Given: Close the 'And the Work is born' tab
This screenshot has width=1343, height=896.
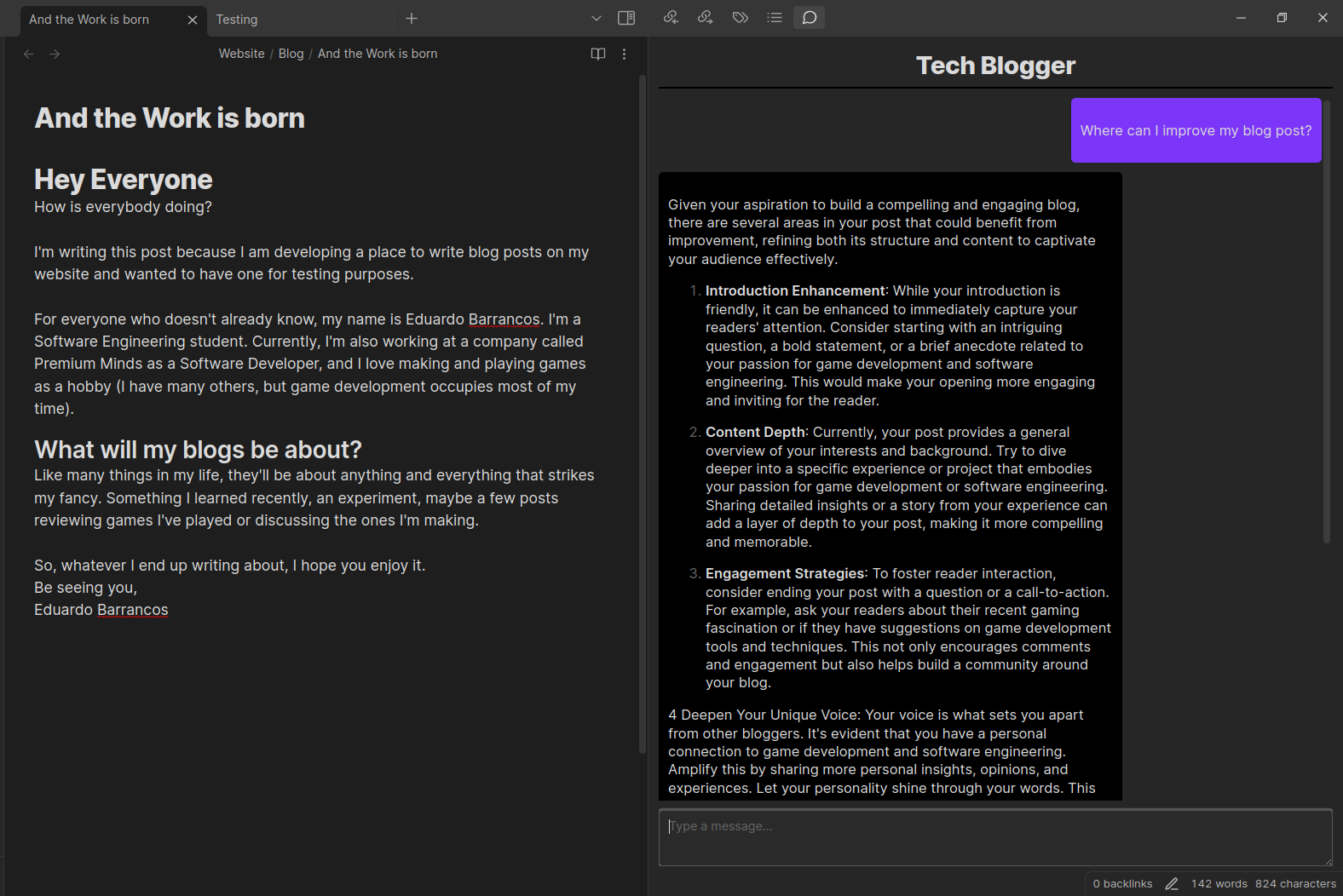Looking at the screenshot, I should (192, 20).
